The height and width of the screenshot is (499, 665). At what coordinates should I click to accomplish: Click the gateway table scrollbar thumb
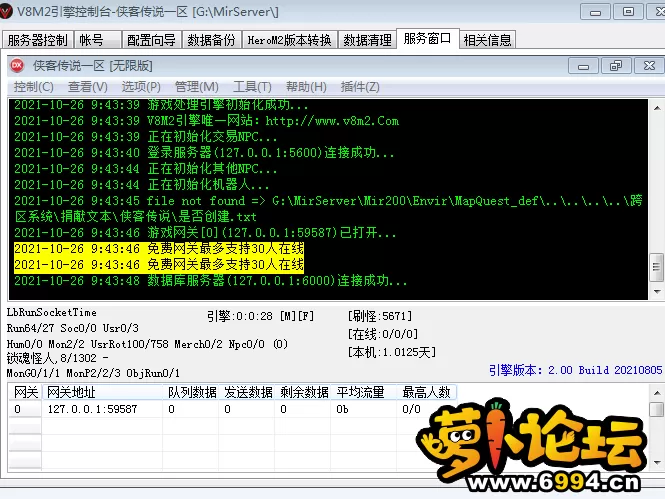(x=657, y=410)
